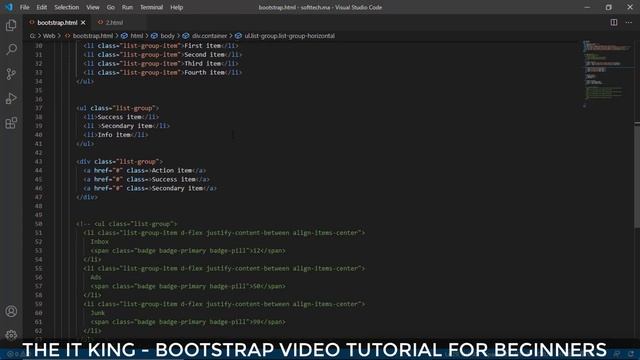Click "Info item" text on line 40
The image size is (640, 360).
pyautogui.click(x=114, y=135)
